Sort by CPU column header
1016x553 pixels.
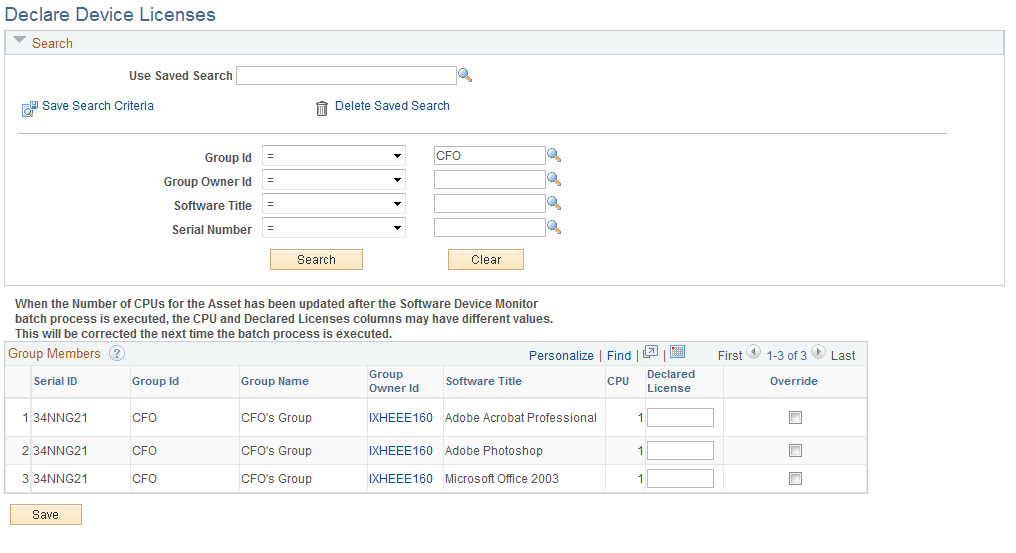tap(618, 381)
